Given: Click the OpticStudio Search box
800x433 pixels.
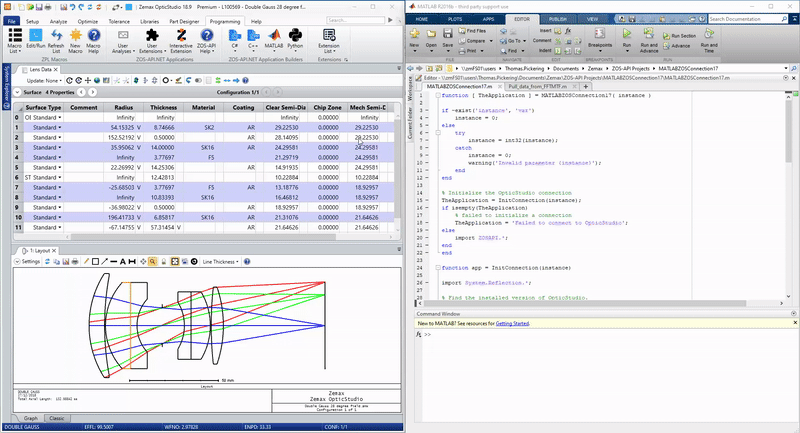Looking at the screenshot, I should [x=355, y=20].
